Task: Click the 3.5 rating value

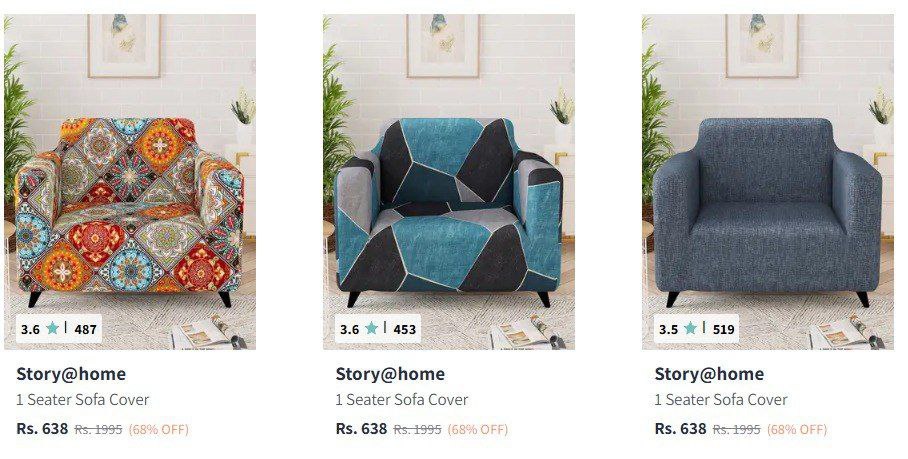Action: click(668, 329)
